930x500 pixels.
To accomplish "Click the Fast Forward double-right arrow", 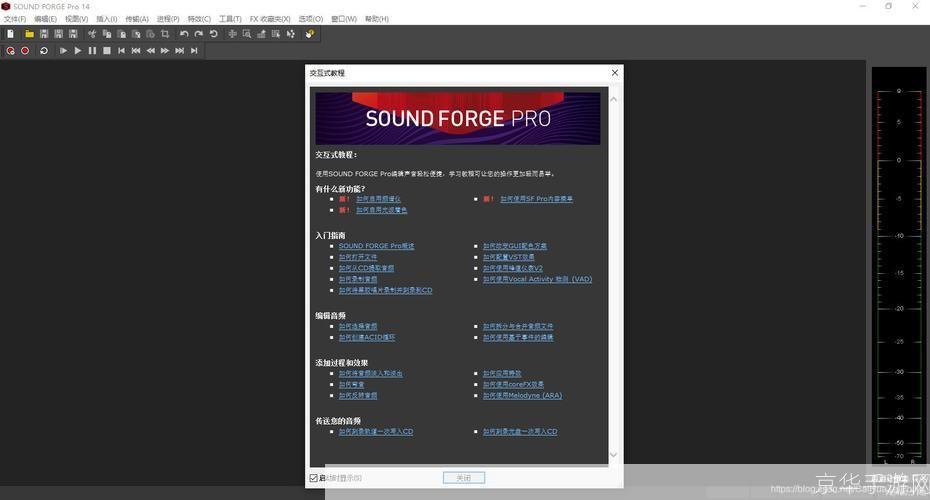I will (165, 51).
